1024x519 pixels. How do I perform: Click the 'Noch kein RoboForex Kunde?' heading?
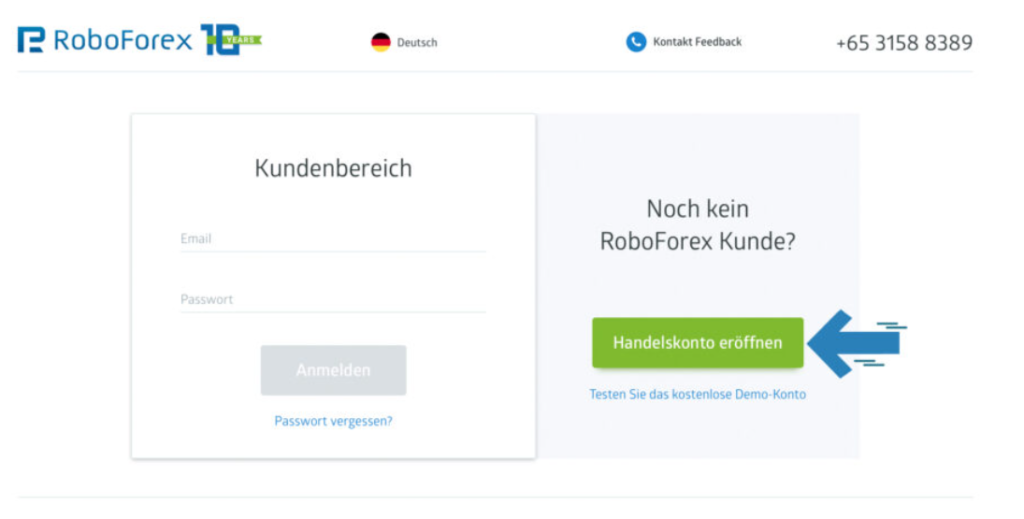click(697, 225)
